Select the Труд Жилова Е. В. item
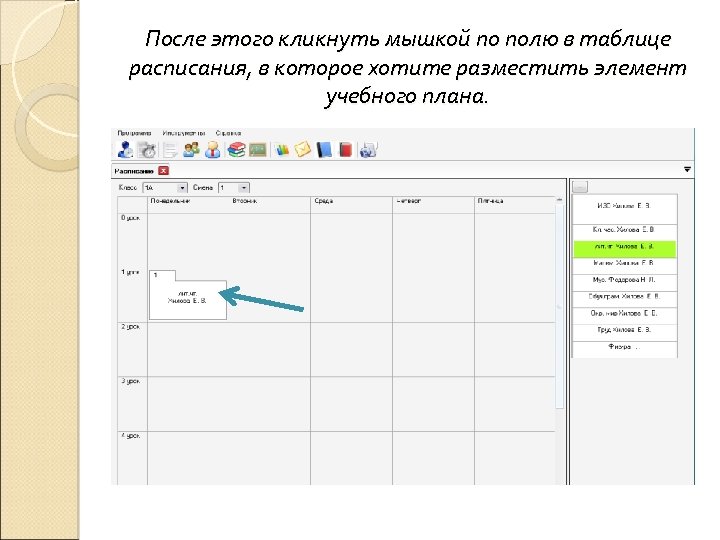 pyautogui.click(x=624, y=333)
